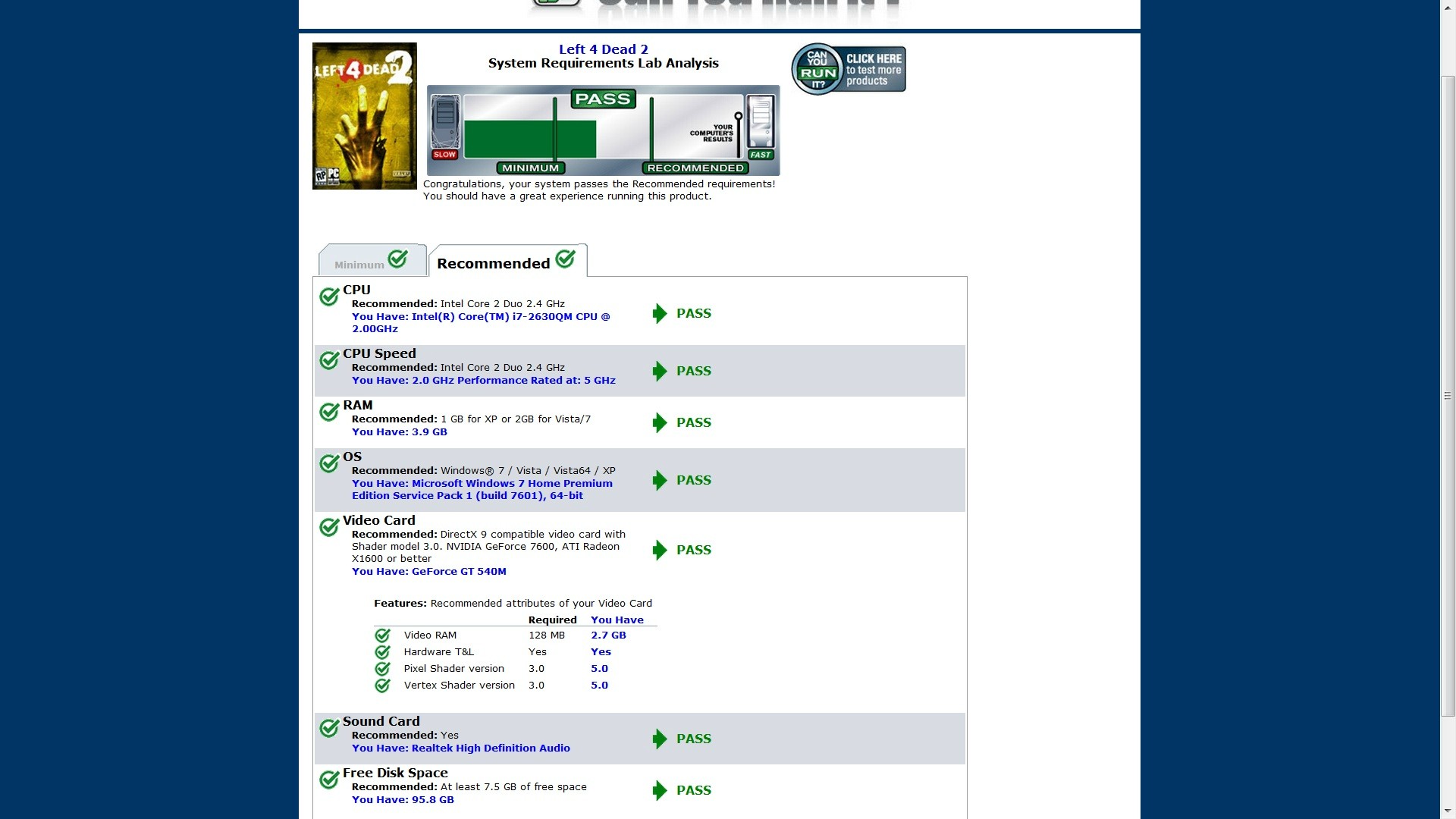Click the checkmark icon next to Video RAM
This screenshot has width=1456, height=819.
tap(382, 635)
